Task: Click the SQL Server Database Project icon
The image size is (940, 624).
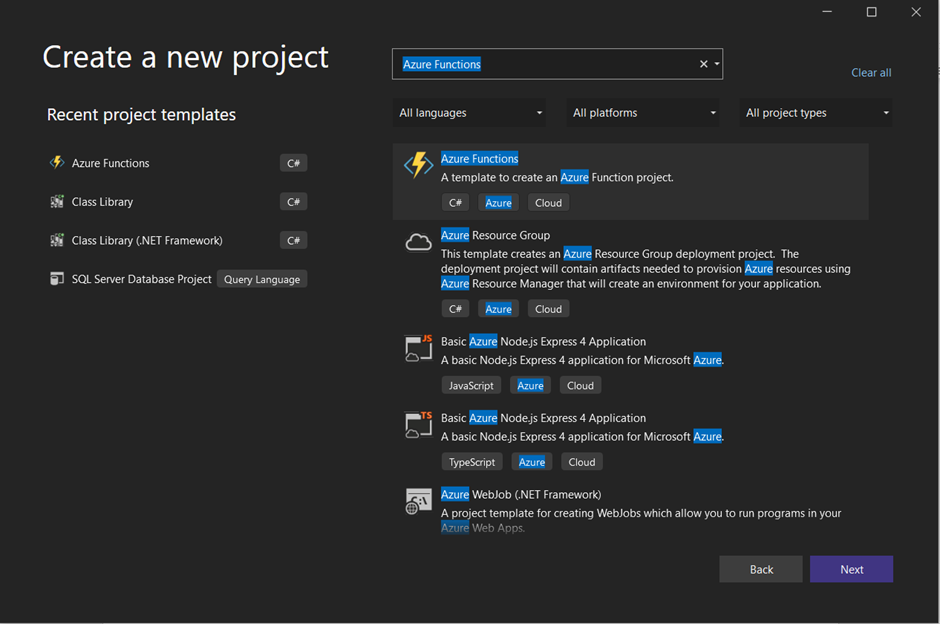Action: point(57,279)
